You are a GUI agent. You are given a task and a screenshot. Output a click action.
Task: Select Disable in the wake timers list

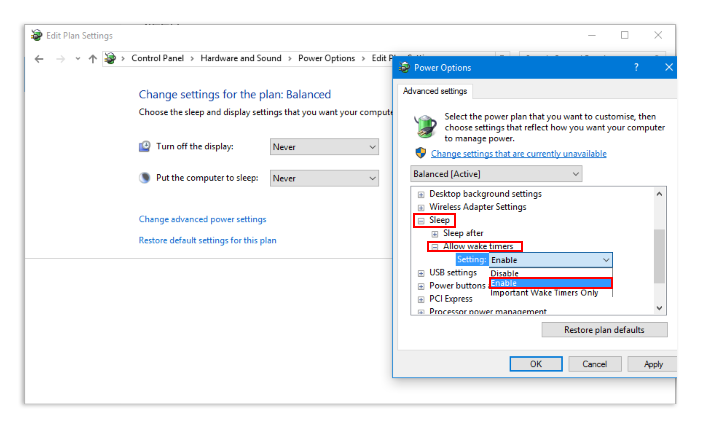pos(505,273)
